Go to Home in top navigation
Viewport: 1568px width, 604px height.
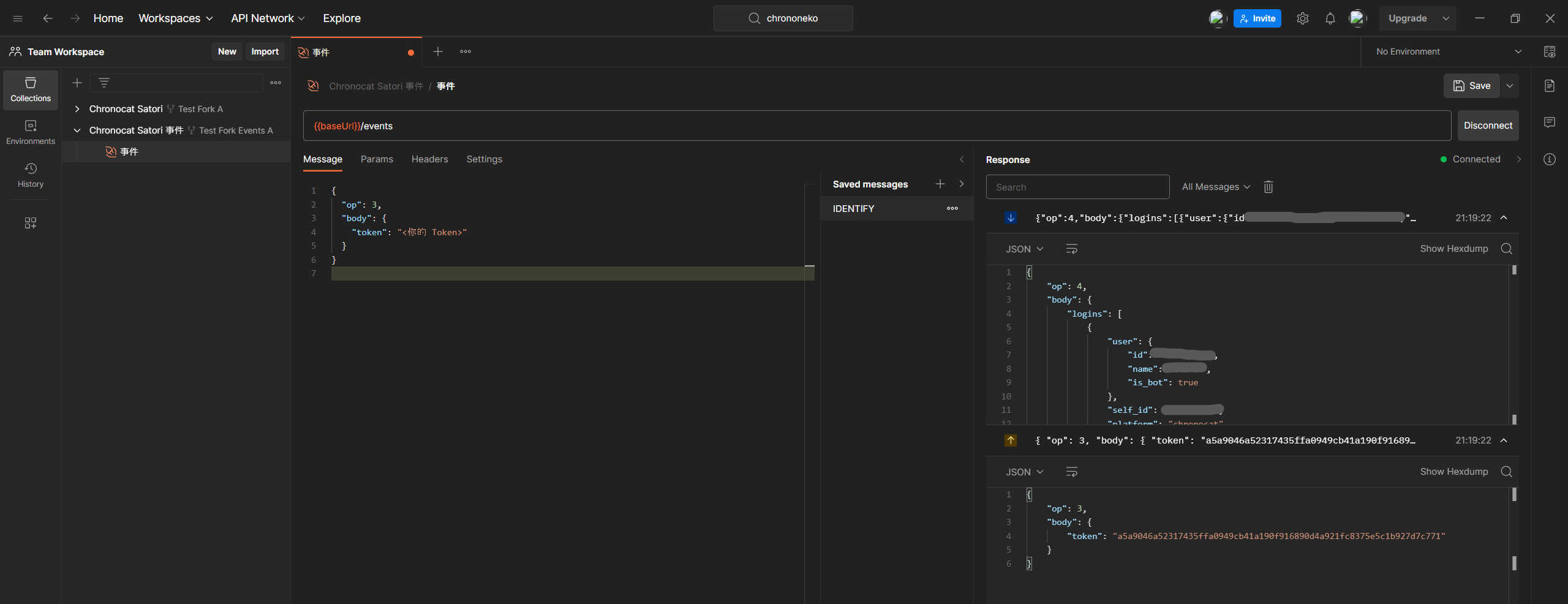(x=108, y=18)
